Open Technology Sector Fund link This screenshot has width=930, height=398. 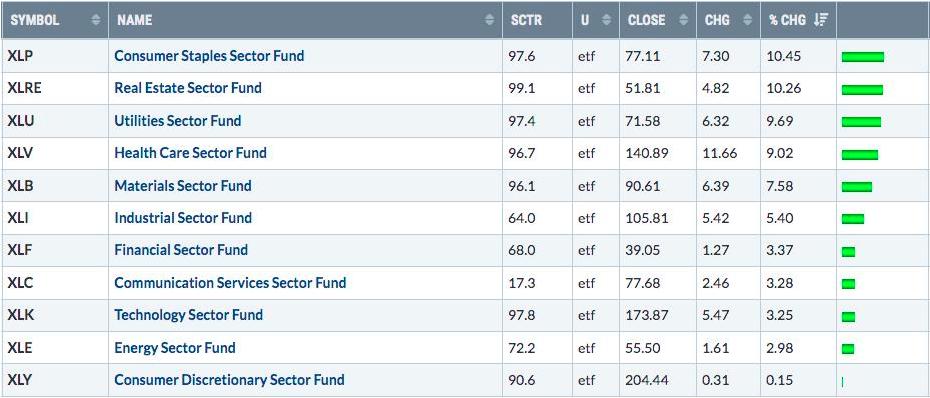pyautogui.click(x=189, y=314)
